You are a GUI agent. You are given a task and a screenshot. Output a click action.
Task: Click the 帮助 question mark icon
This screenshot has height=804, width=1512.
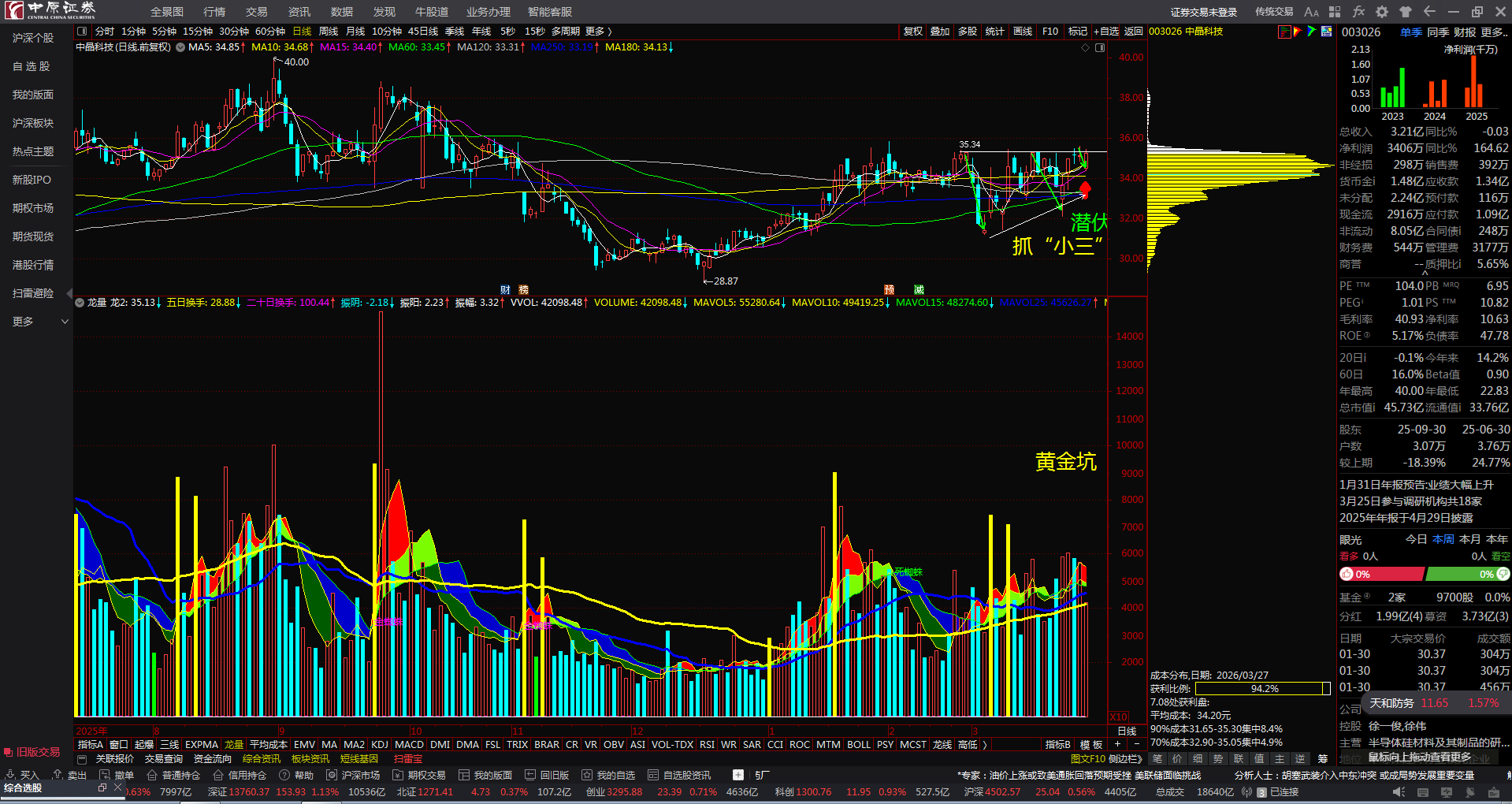point(284,776)
